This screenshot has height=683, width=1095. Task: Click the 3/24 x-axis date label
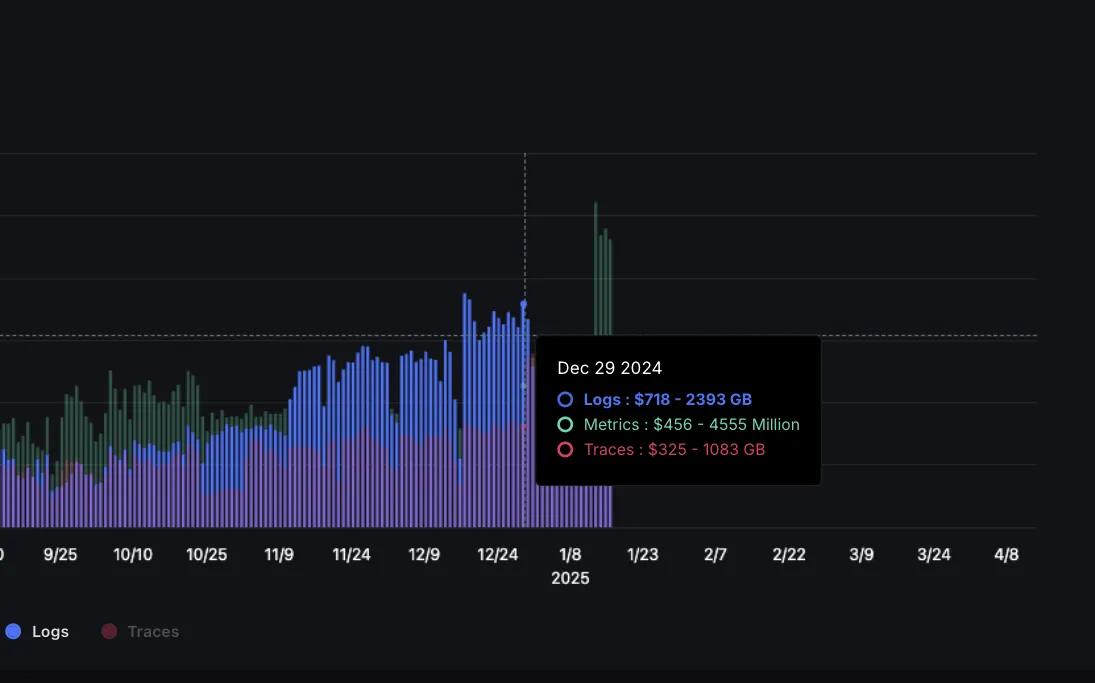(x=934, y=555)
